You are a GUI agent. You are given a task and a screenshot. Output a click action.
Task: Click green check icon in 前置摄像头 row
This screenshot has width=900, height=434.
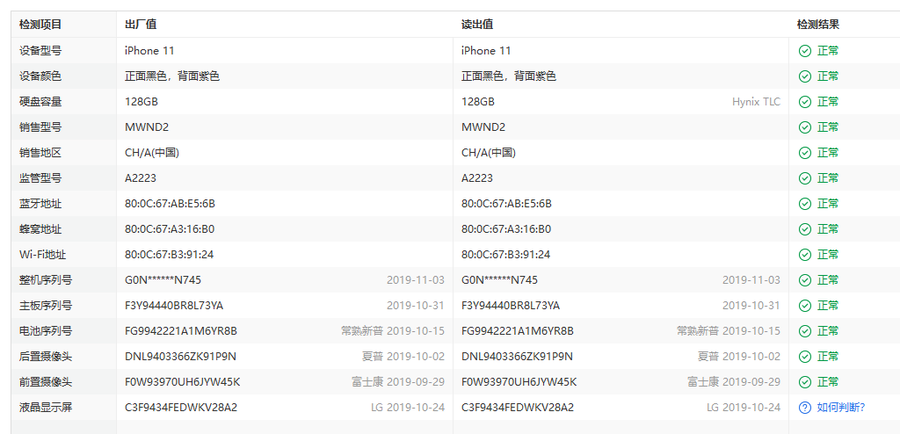[805, 382]
